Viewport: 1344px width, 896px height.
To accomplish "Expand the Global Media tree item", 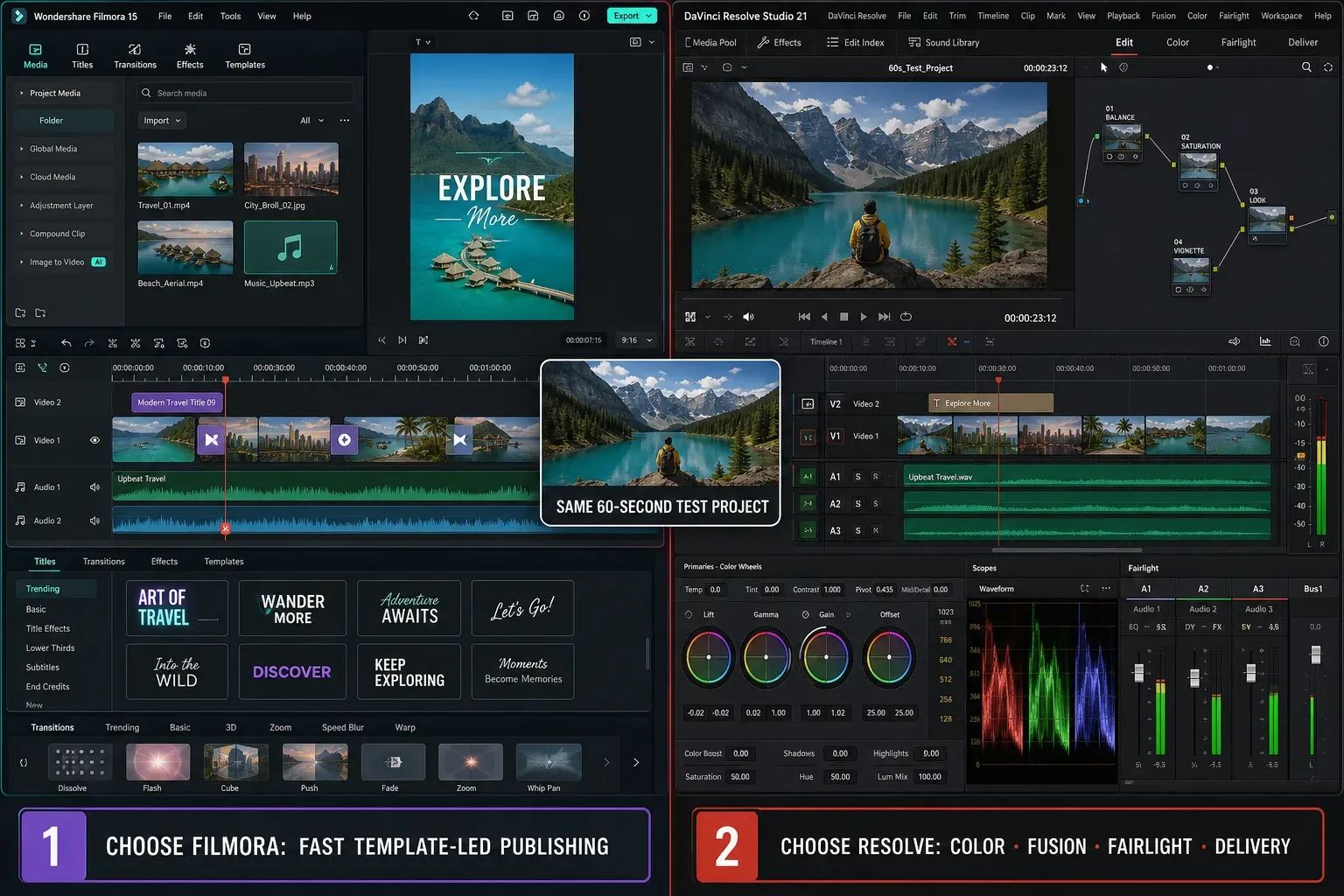I will (x=22, y=149).
